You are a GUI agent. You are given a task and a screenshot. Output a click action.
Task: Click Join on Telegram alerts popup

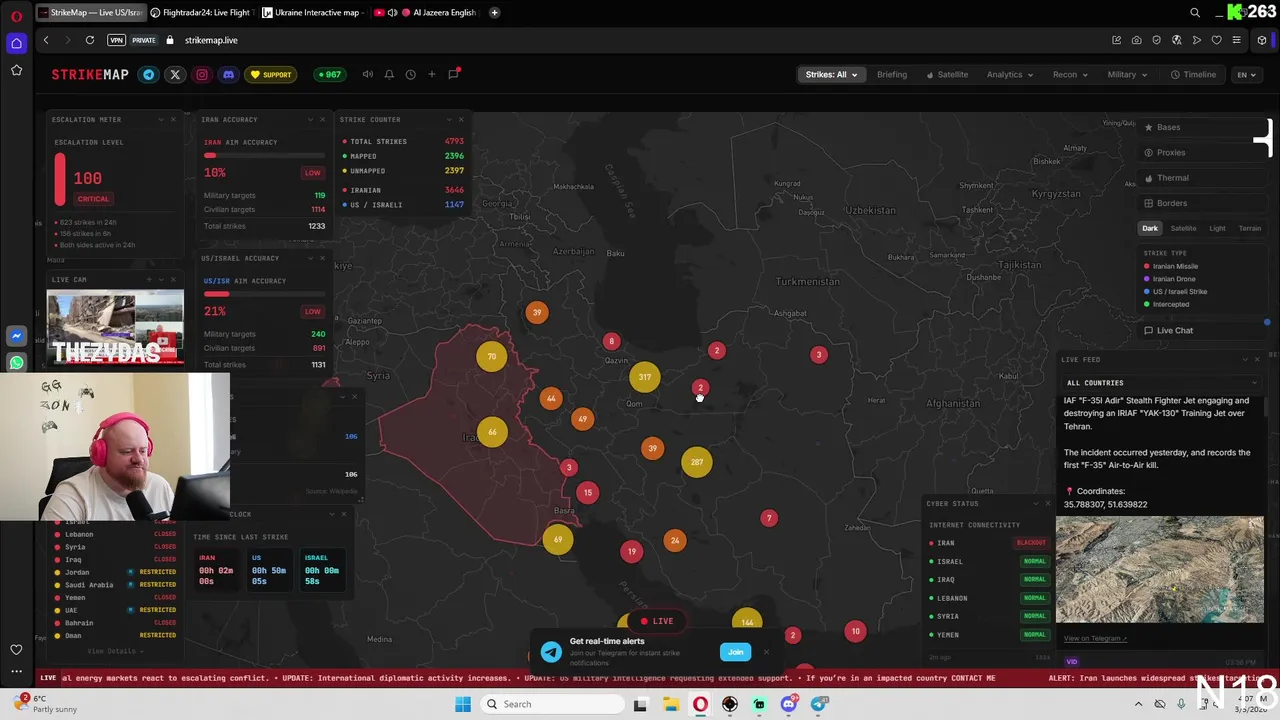pos(735,652)
